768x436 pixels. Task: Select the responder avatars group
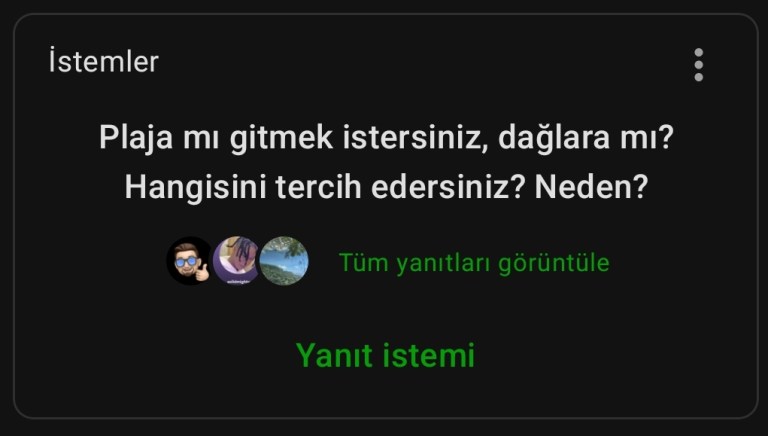237,261
